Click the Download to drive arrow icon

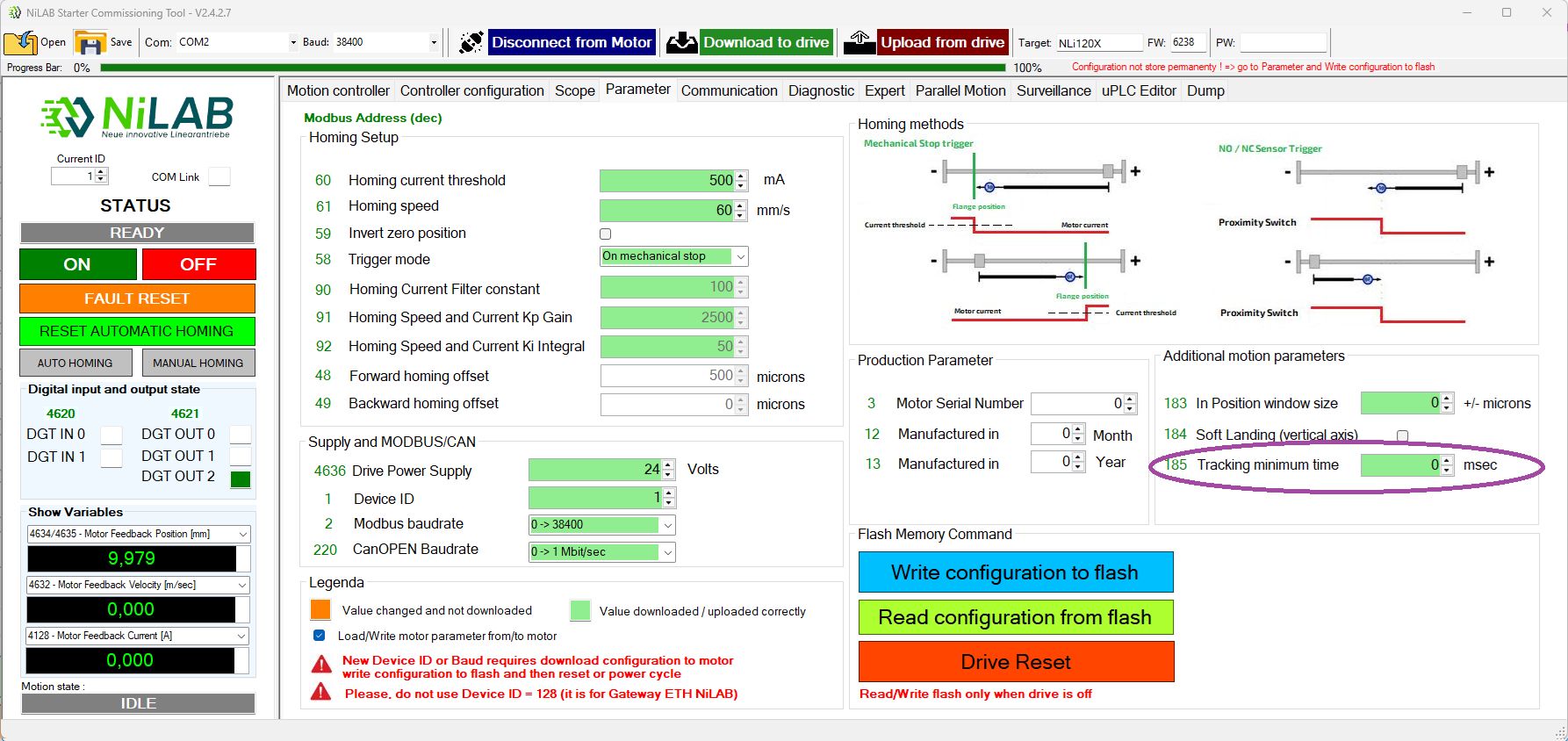(x=681, y=42)
